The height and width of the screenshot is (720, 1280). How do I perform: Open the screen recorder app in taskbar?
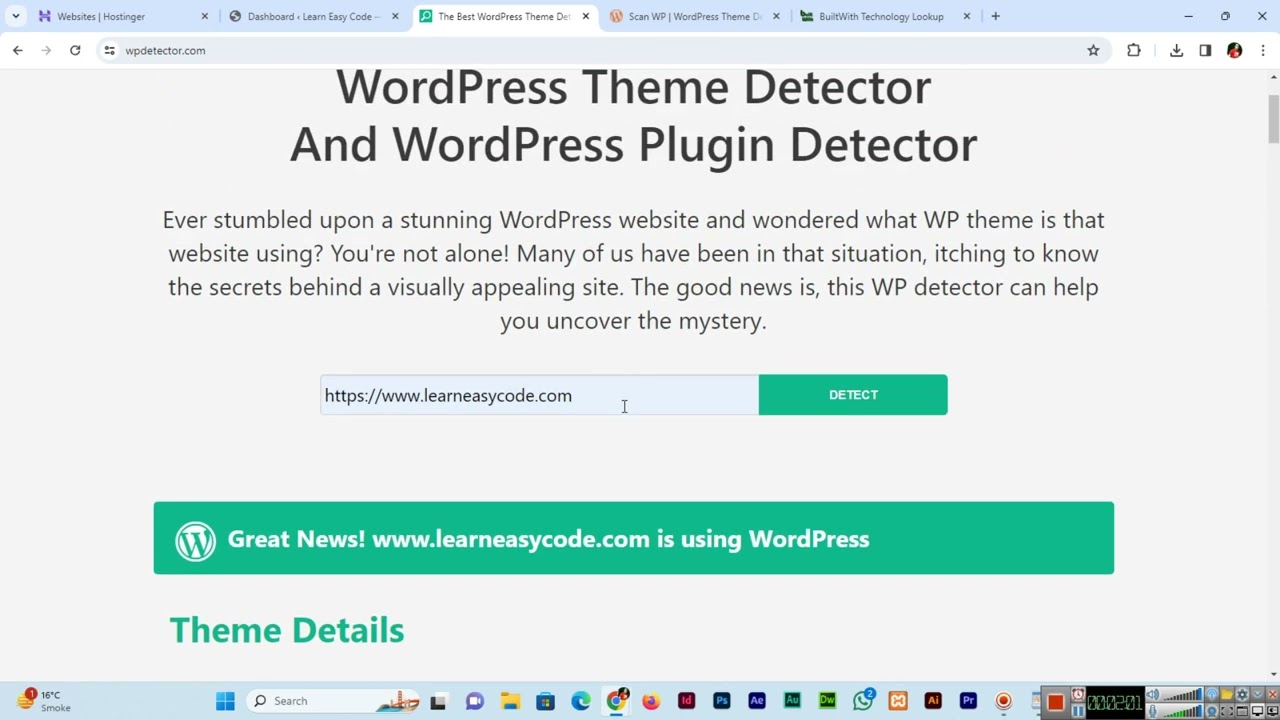coord(1003,701)
